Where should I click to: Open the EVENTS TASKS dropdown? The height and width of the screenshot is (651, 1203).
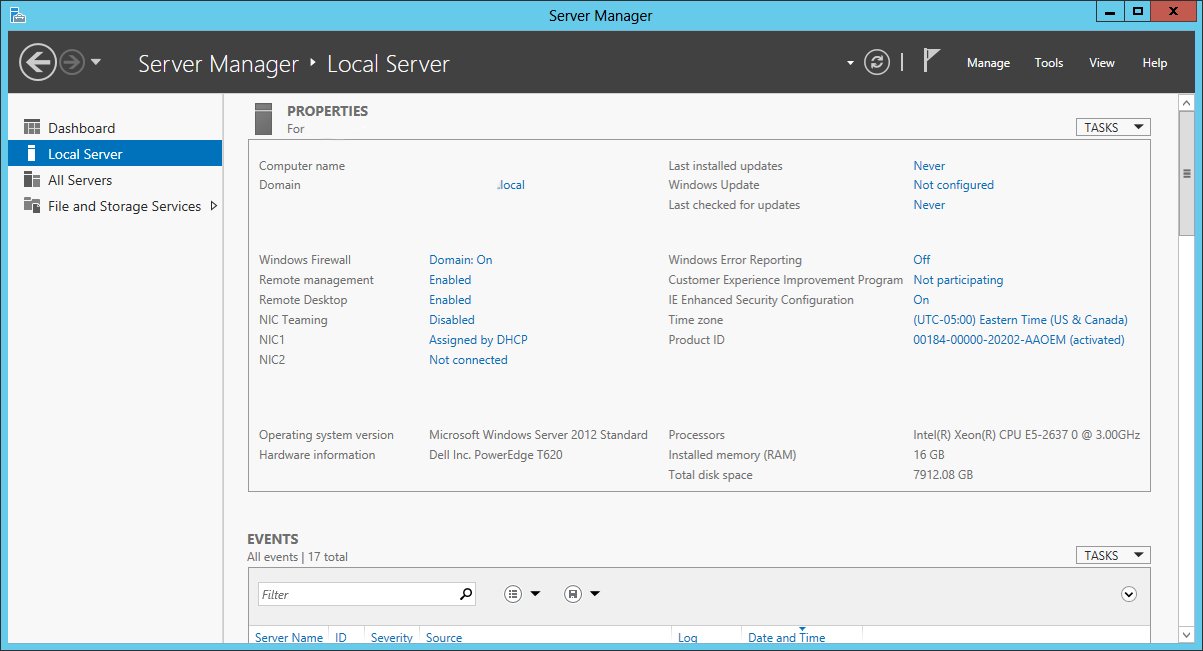click(x=1112, y=554)
